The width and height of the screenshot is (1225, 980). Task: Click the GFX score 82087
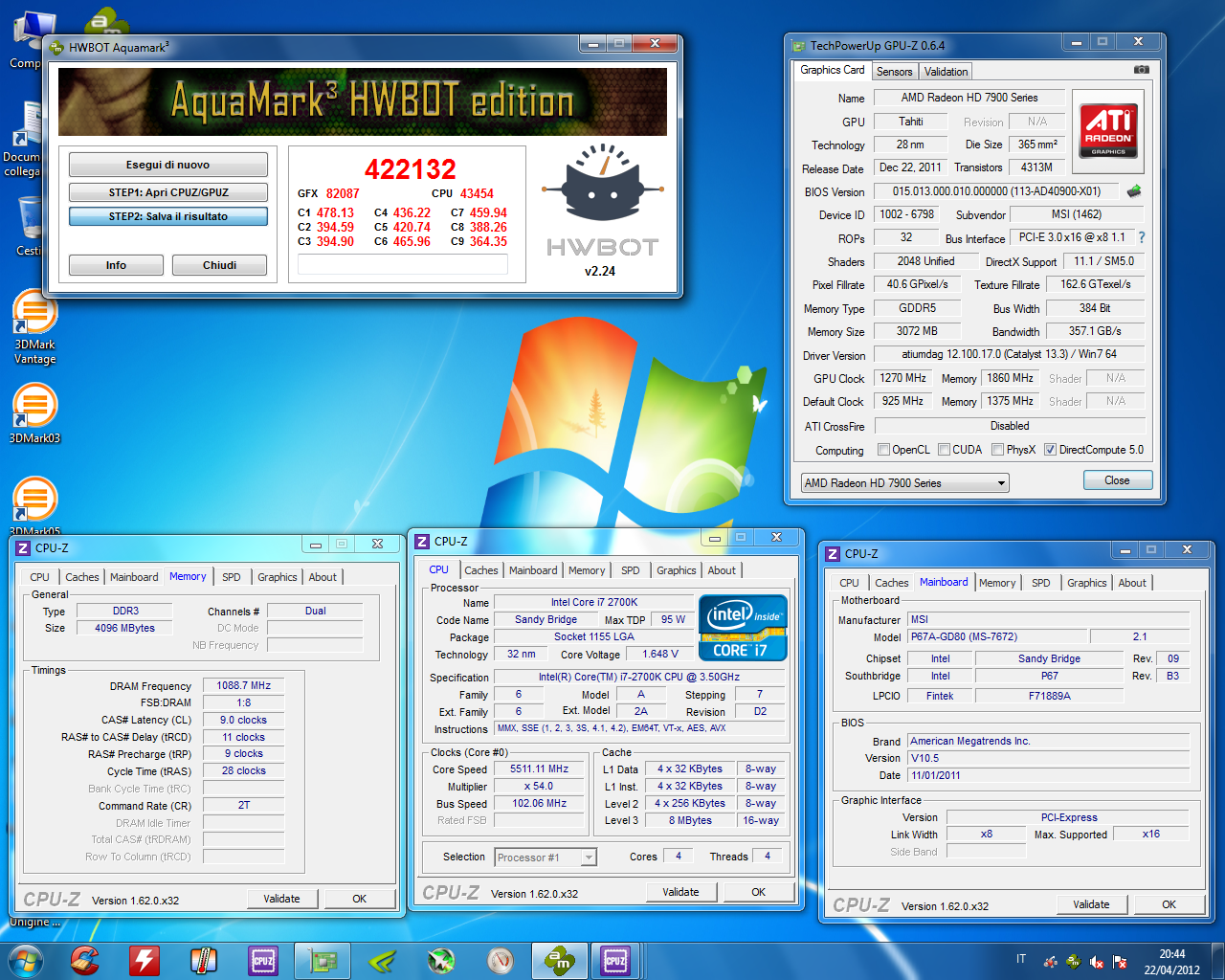coord(343,193)
